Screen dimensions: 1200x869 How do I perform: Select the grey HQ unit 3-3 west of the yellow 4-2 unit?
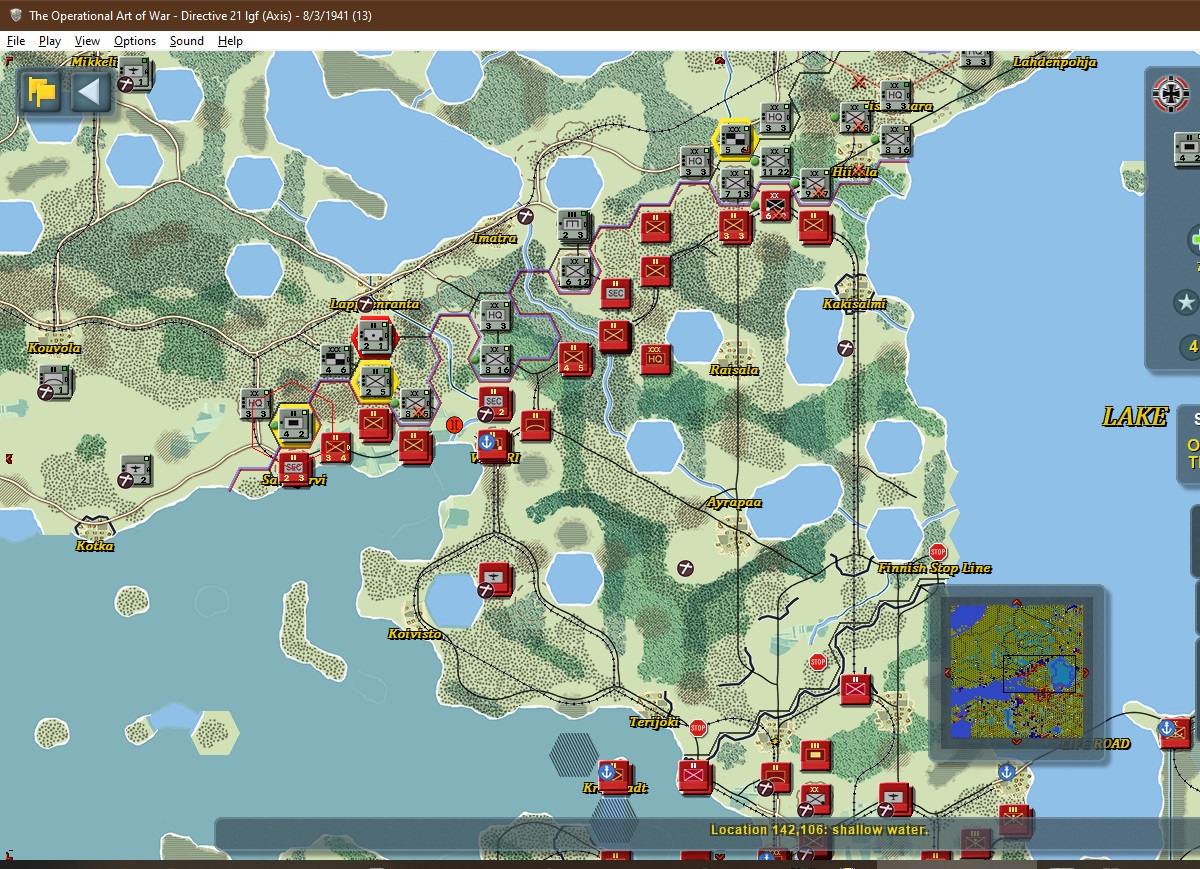click(256, 404)
